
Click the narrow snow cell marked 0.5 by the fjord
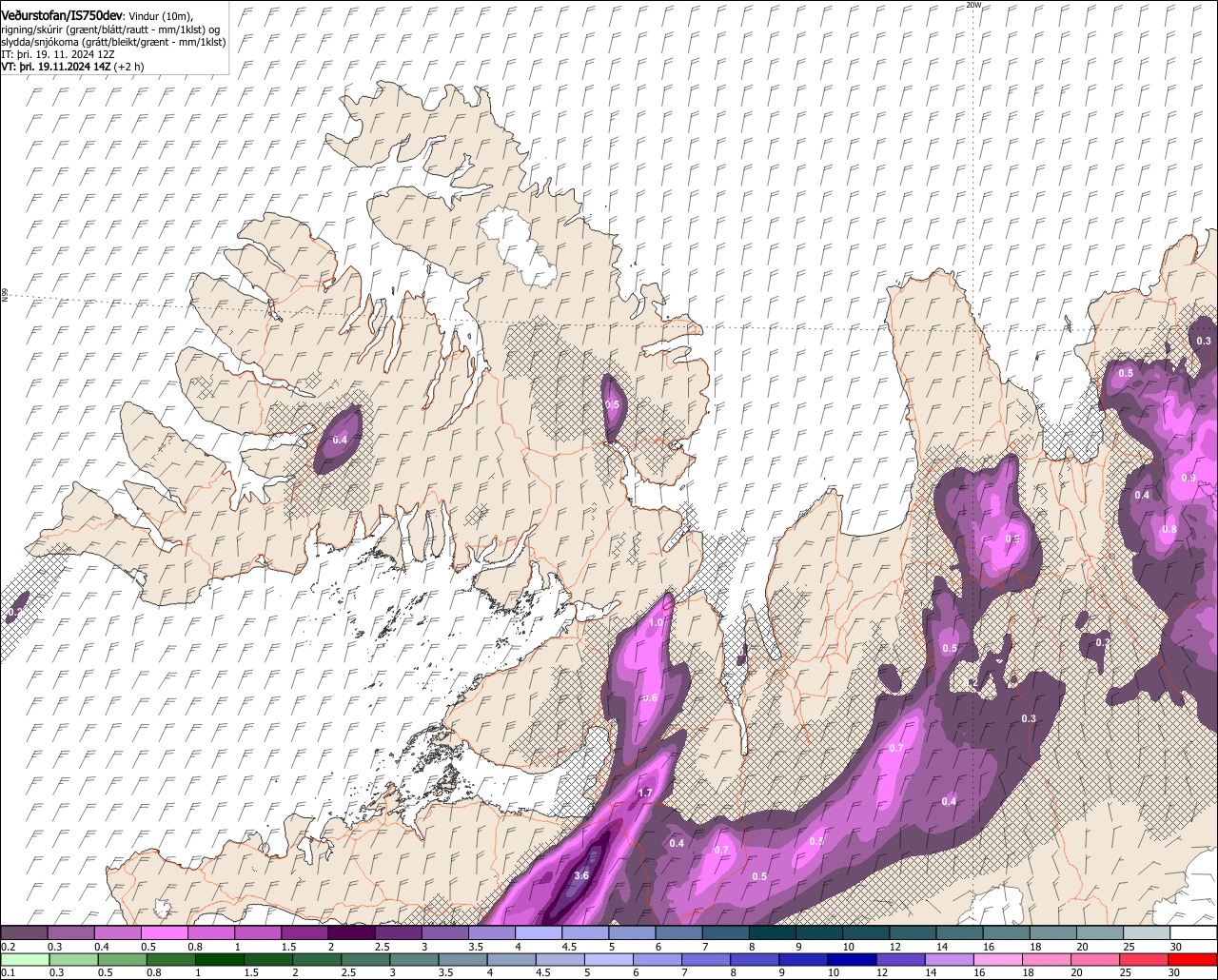tap(612, 407)
